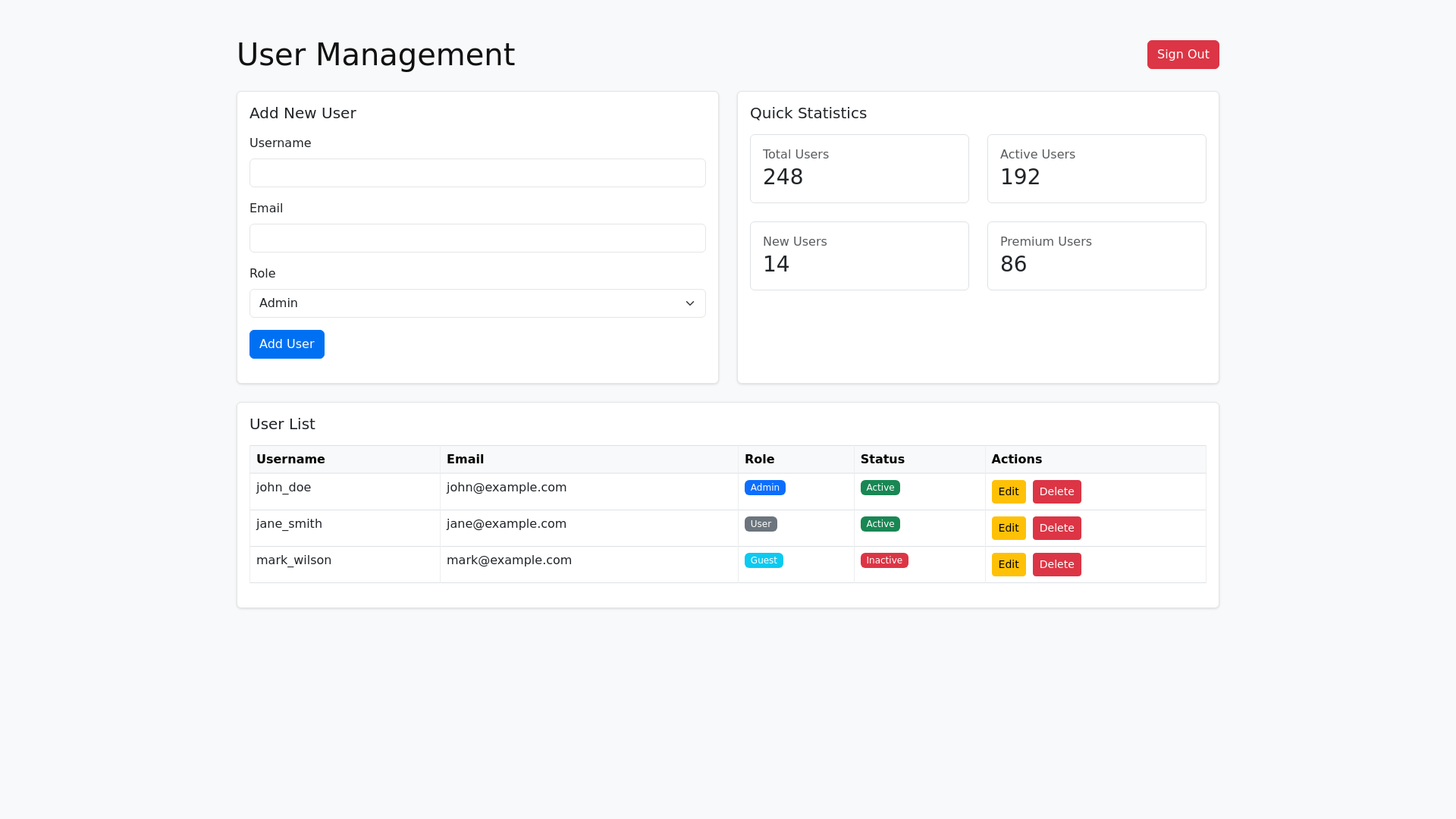Click the Inactive status badge
1456x819 pixels.
click(884, 560)
